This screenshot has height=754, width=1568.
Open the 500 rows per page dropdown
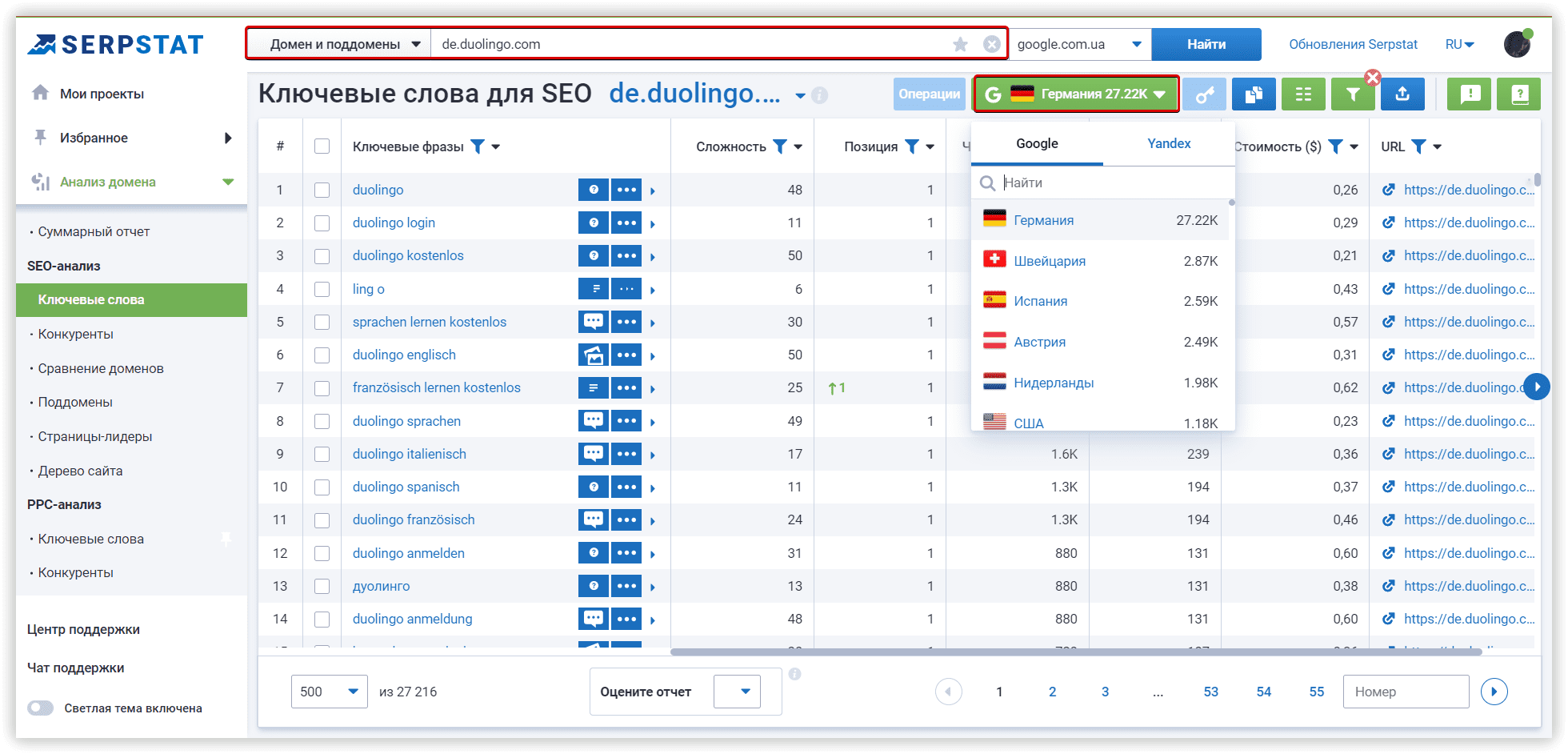pyautogui.click(x=330, y=692)
